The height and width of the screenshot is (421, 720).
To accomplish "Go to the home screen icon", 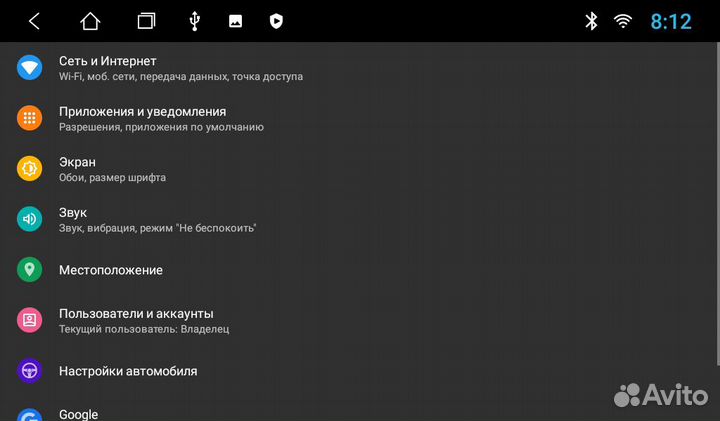I will [x=91, y=21].
